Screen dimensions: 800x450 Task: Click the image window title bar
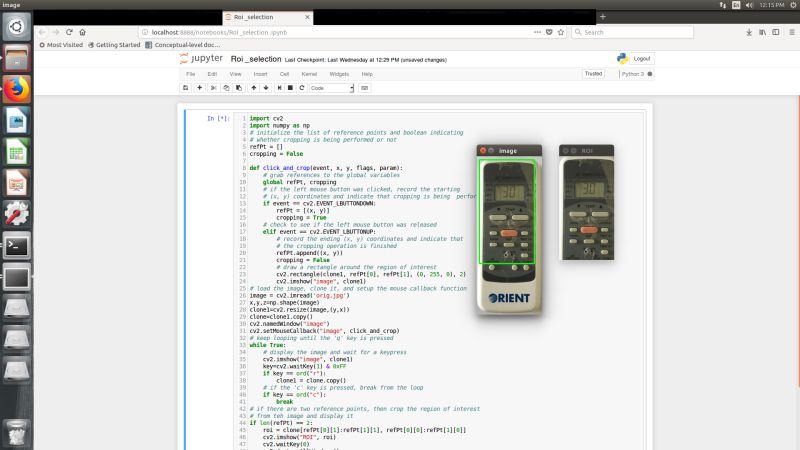click(509, 151)
